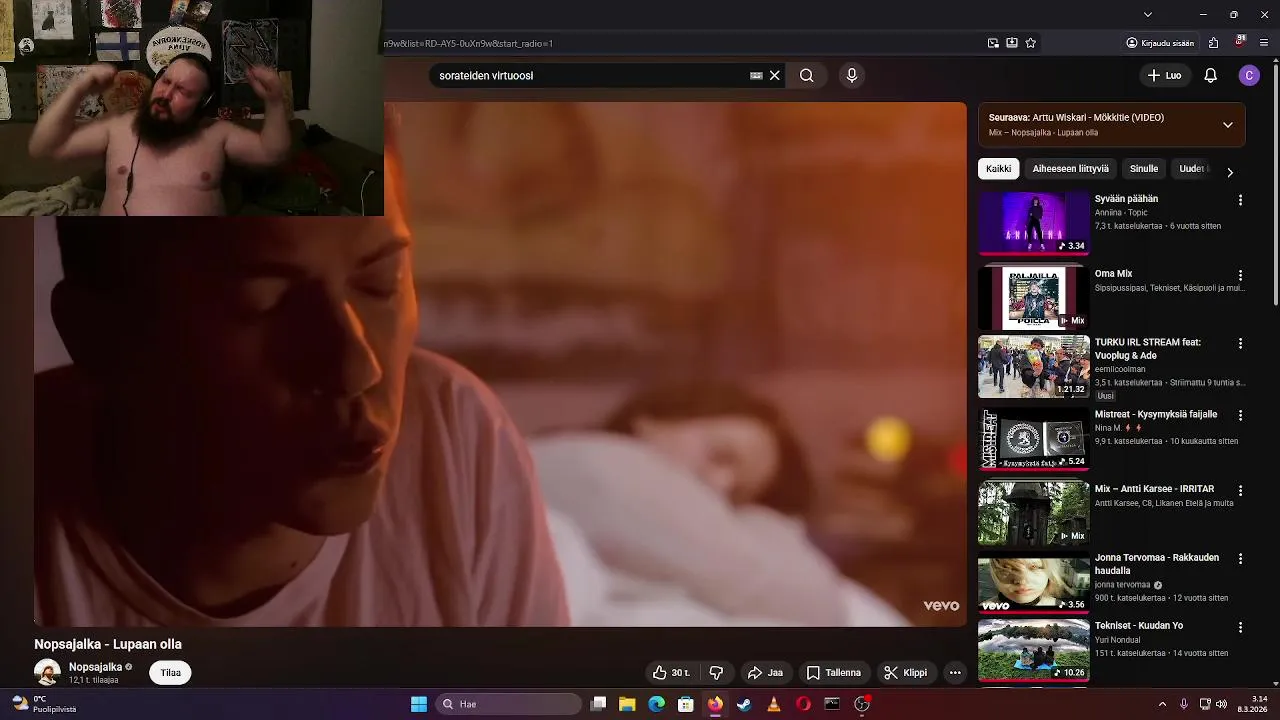Open options for Mistreat video

(1240, 415)
